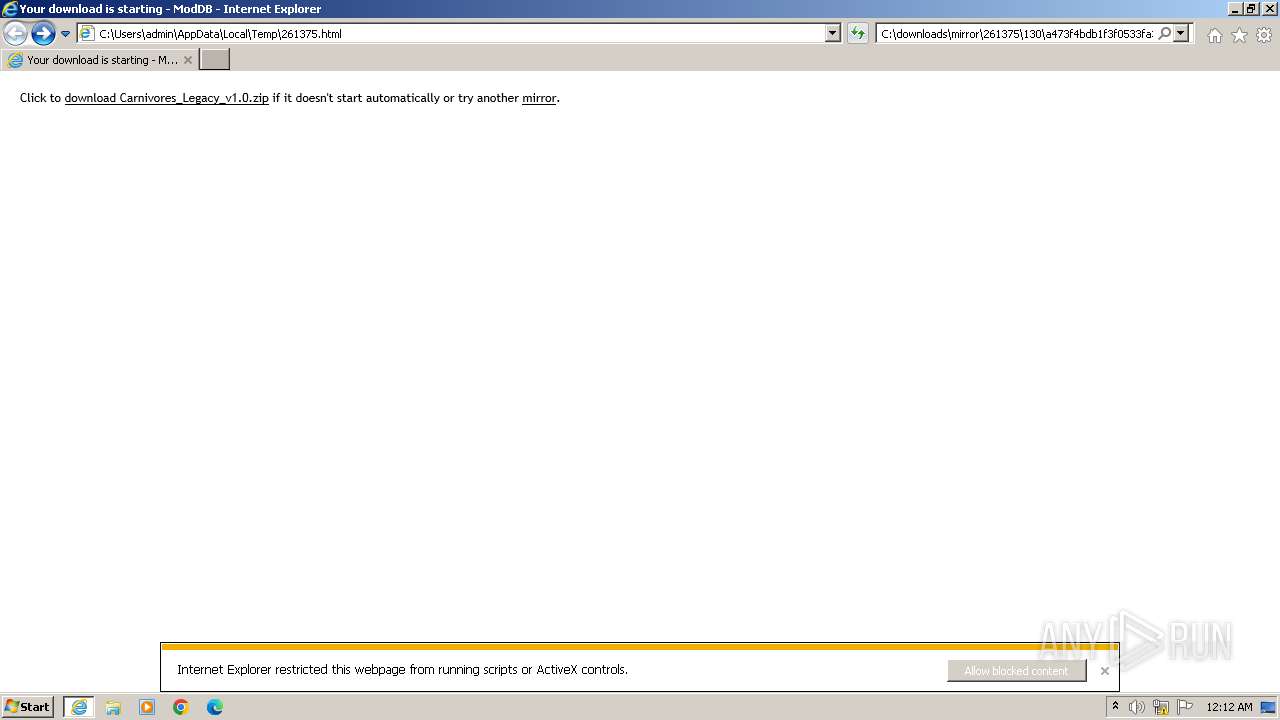Click the 12:12 AM clock

(1229, 707)
